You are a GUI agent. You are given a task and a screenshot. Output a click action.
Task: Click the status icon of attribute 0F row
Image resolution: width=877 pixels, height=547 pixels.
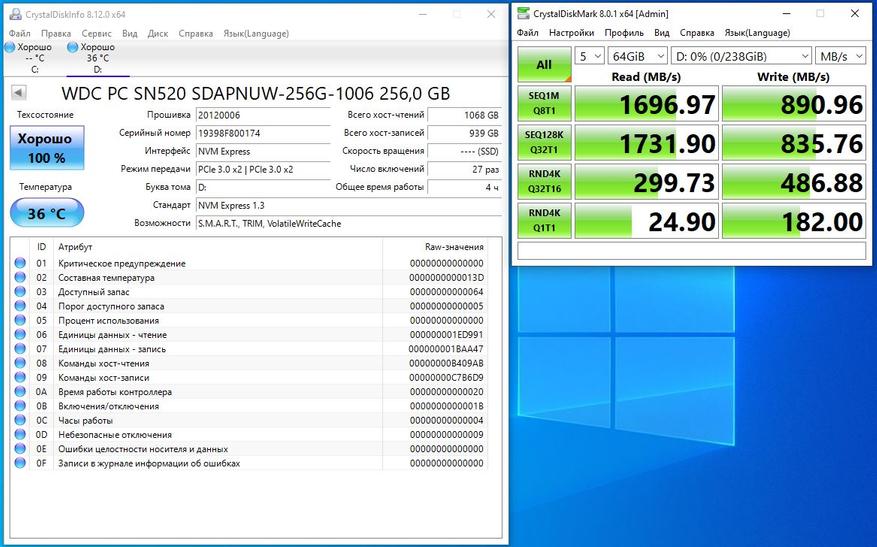point(20,463)
